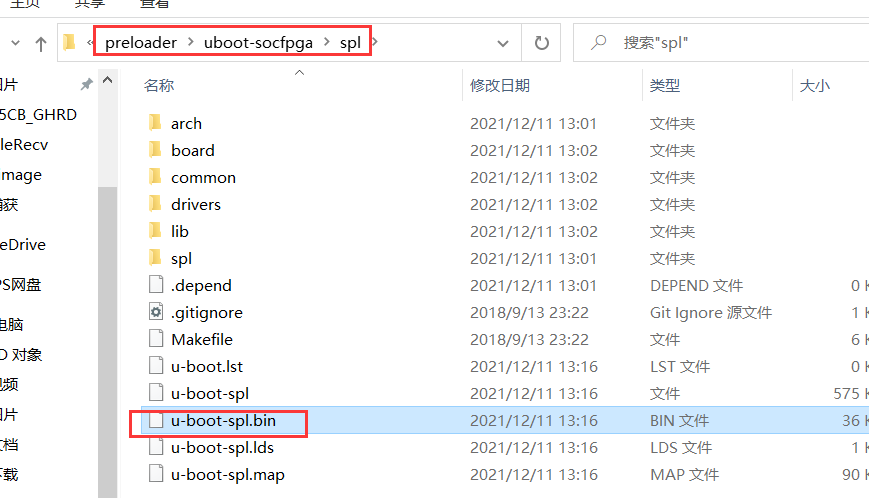Click the search spl input box
The image size is (869, 498).
(x=720, y=43)
